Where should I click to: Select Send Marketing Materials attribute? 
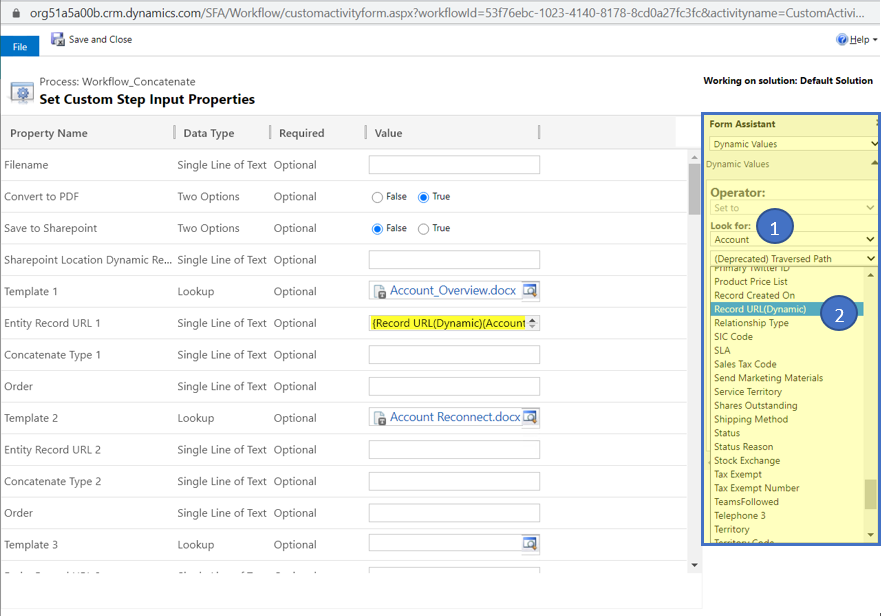[x=768, y=378]
